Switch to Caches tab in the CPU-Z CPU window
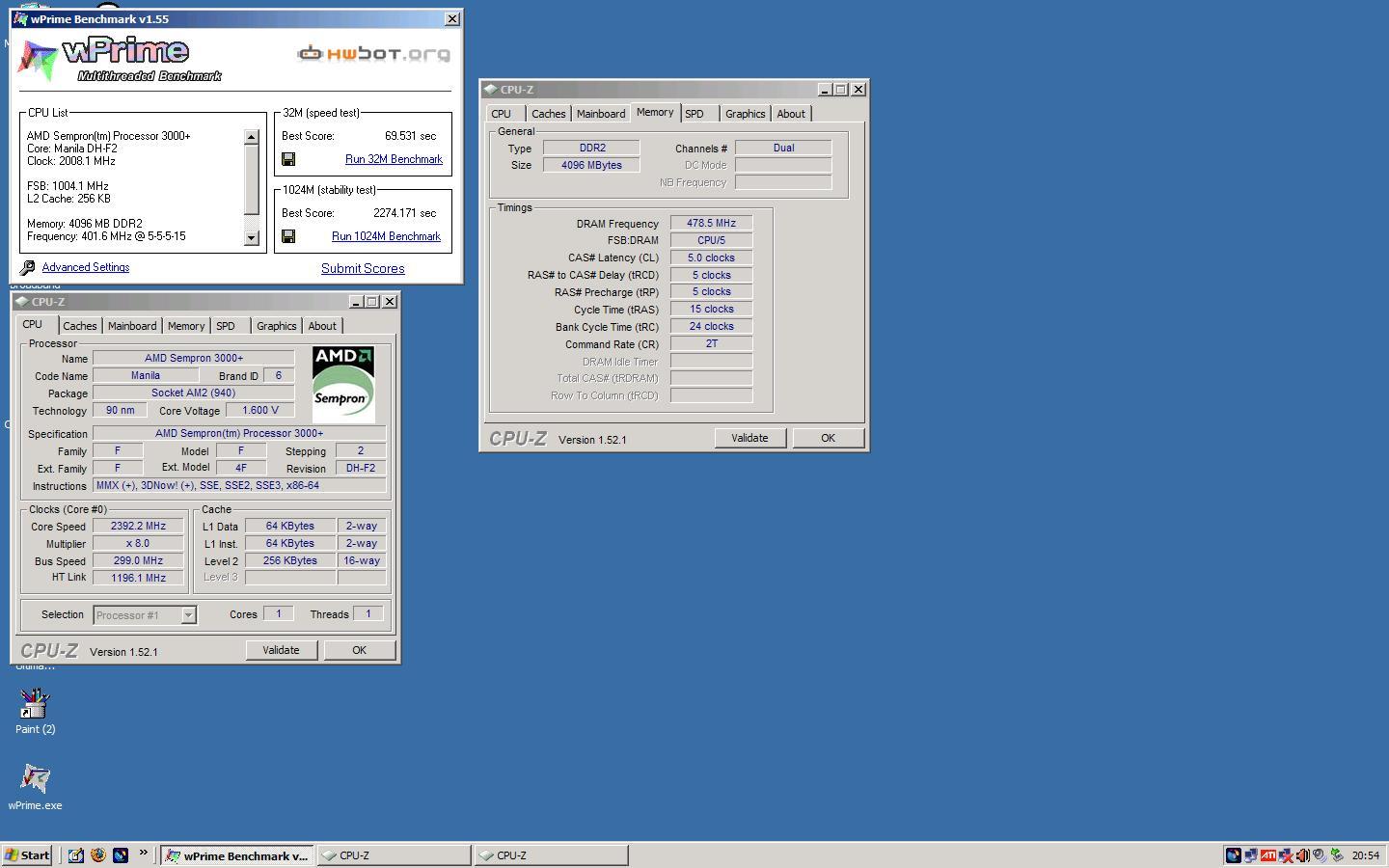The width and height of the screenshot is (1389, 868). pyautogui.click(x=80, y=326)
